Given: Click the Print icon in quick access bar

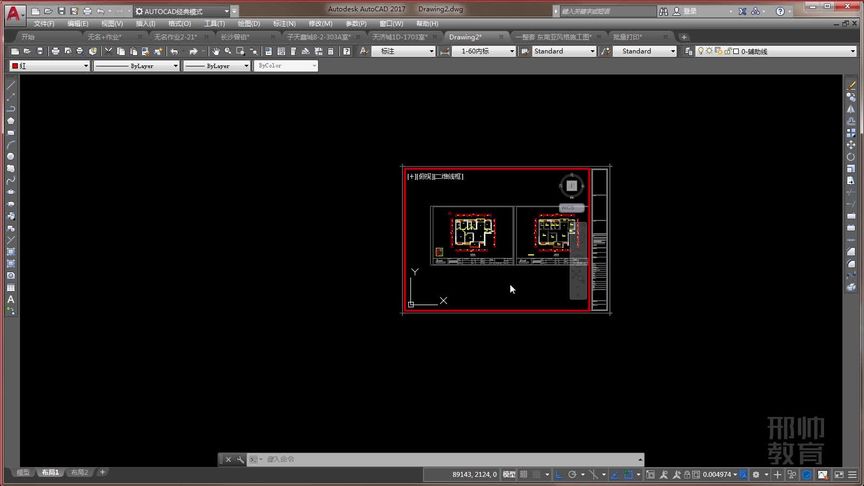Looking at the screenshot, I should [x=87, y=11].
